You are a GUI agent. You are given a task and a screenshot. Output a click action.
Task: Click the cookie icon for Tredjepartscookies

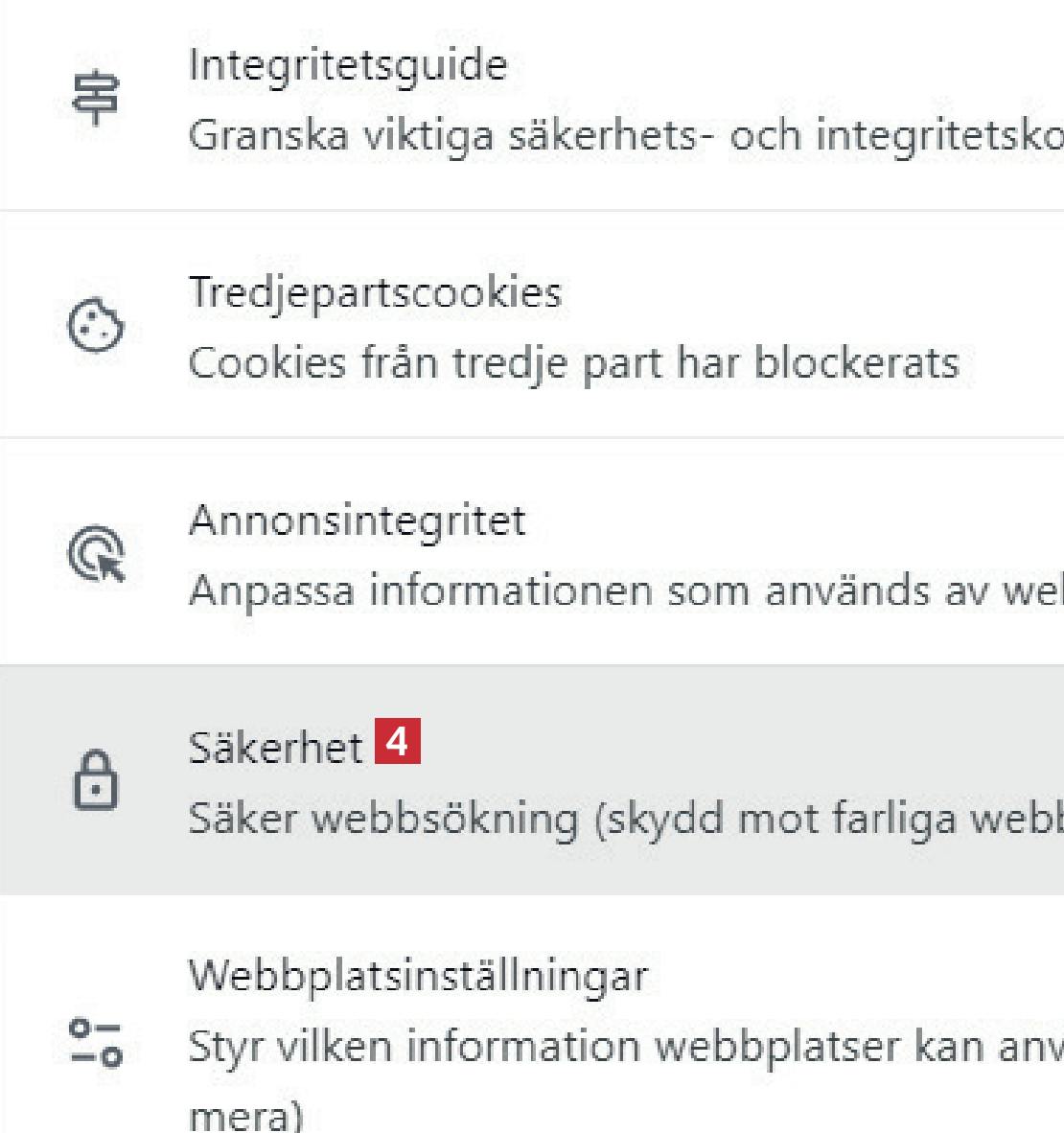96,325
